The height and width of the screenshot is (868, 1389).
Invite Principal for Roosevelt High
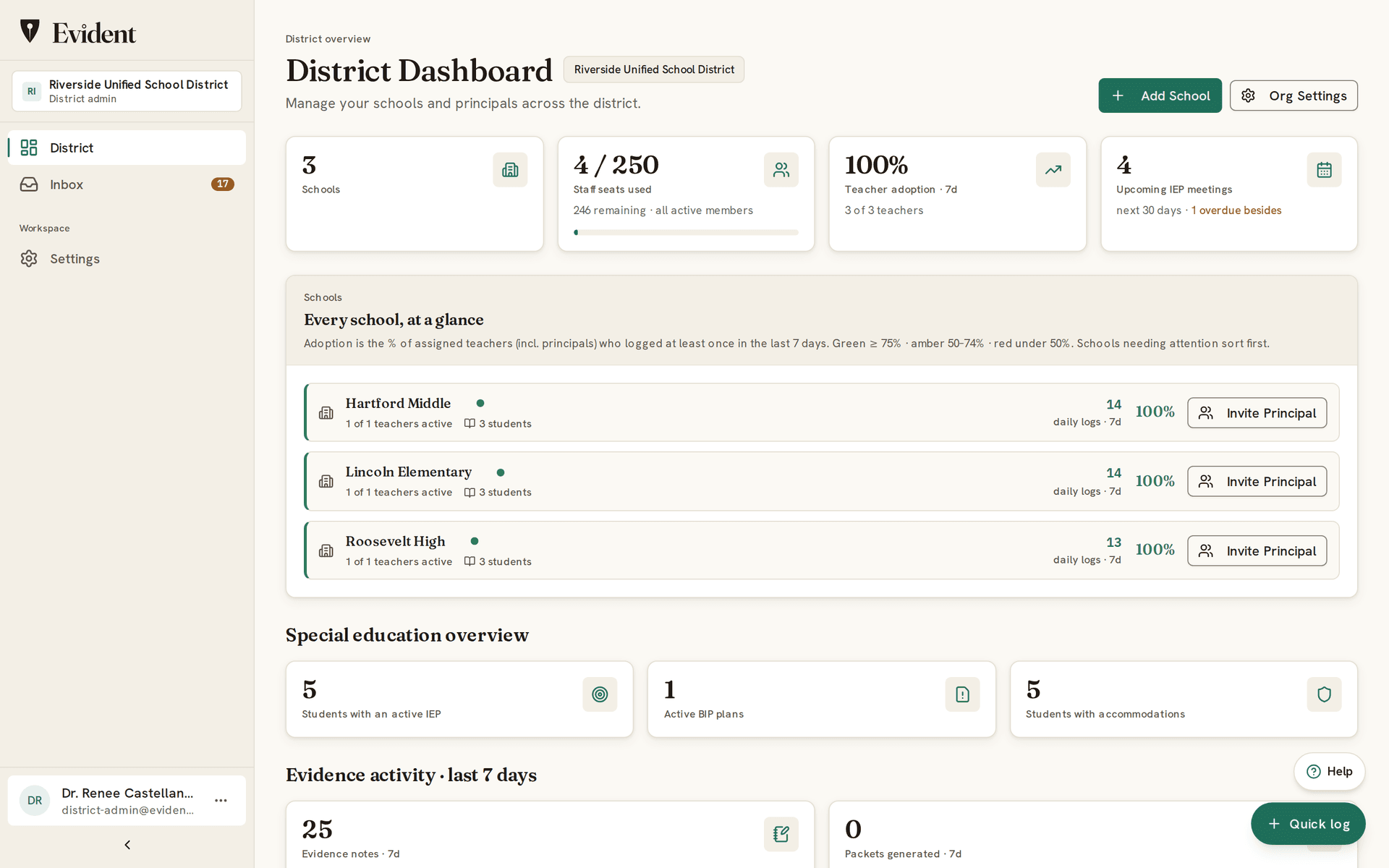click(x=1257, y=551)
